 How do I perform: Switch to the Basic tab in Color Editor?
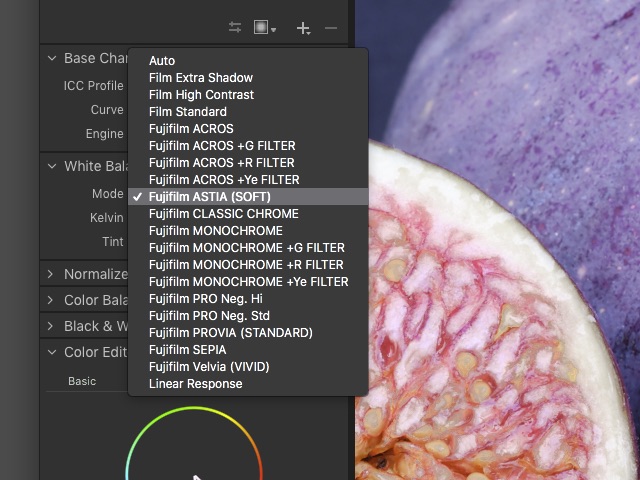pyautogui.click(x=82, y=381)
